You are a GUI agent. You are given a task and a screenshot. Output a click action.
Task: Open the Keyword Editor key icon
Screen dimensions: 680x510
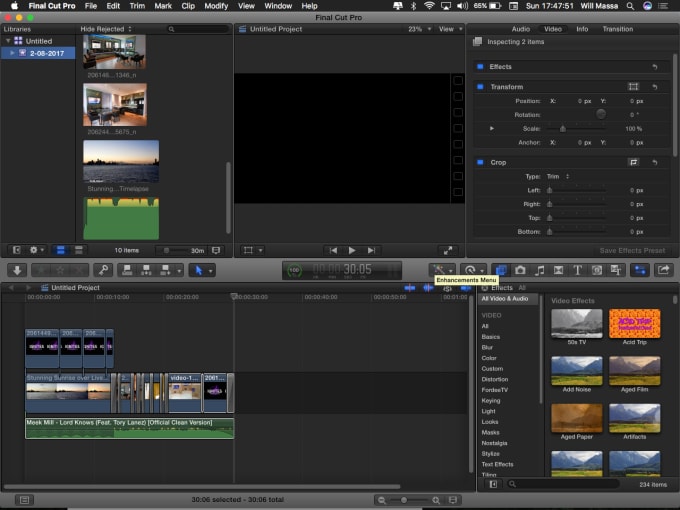103,270
